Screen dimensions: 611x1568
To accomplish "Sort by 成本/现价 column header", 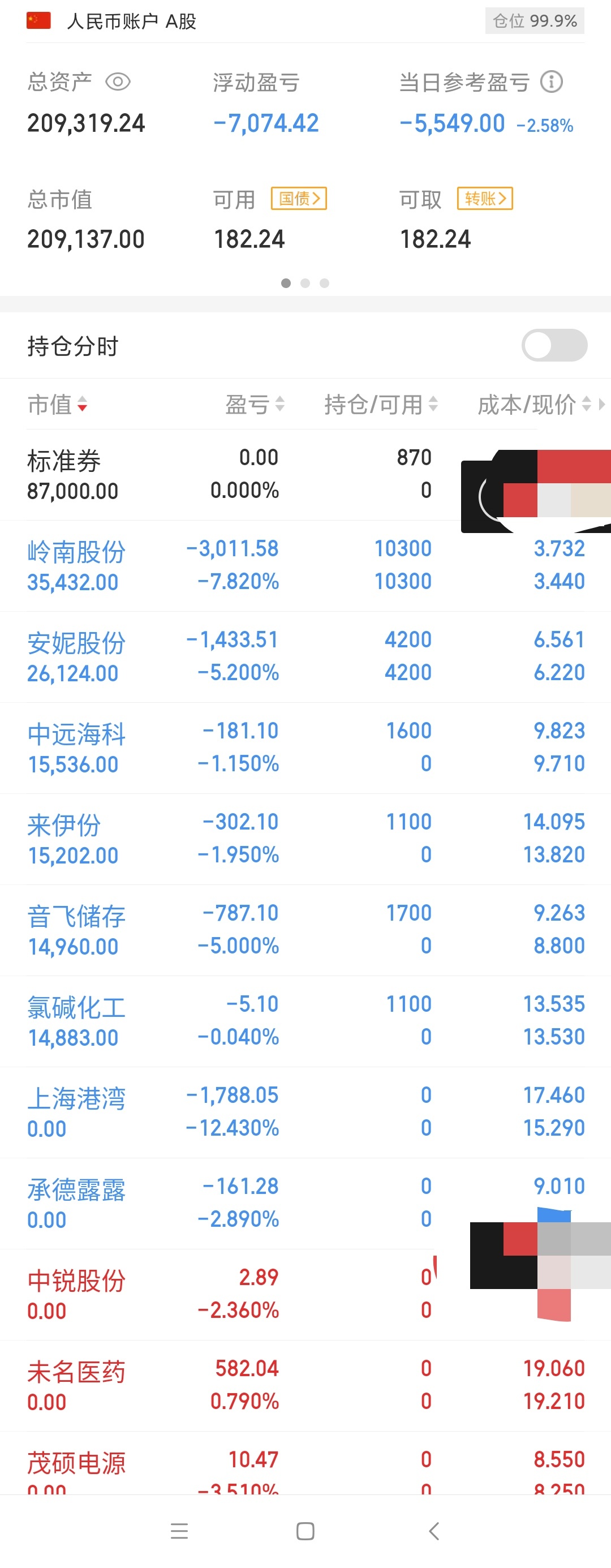I will [x=534, y=404].
